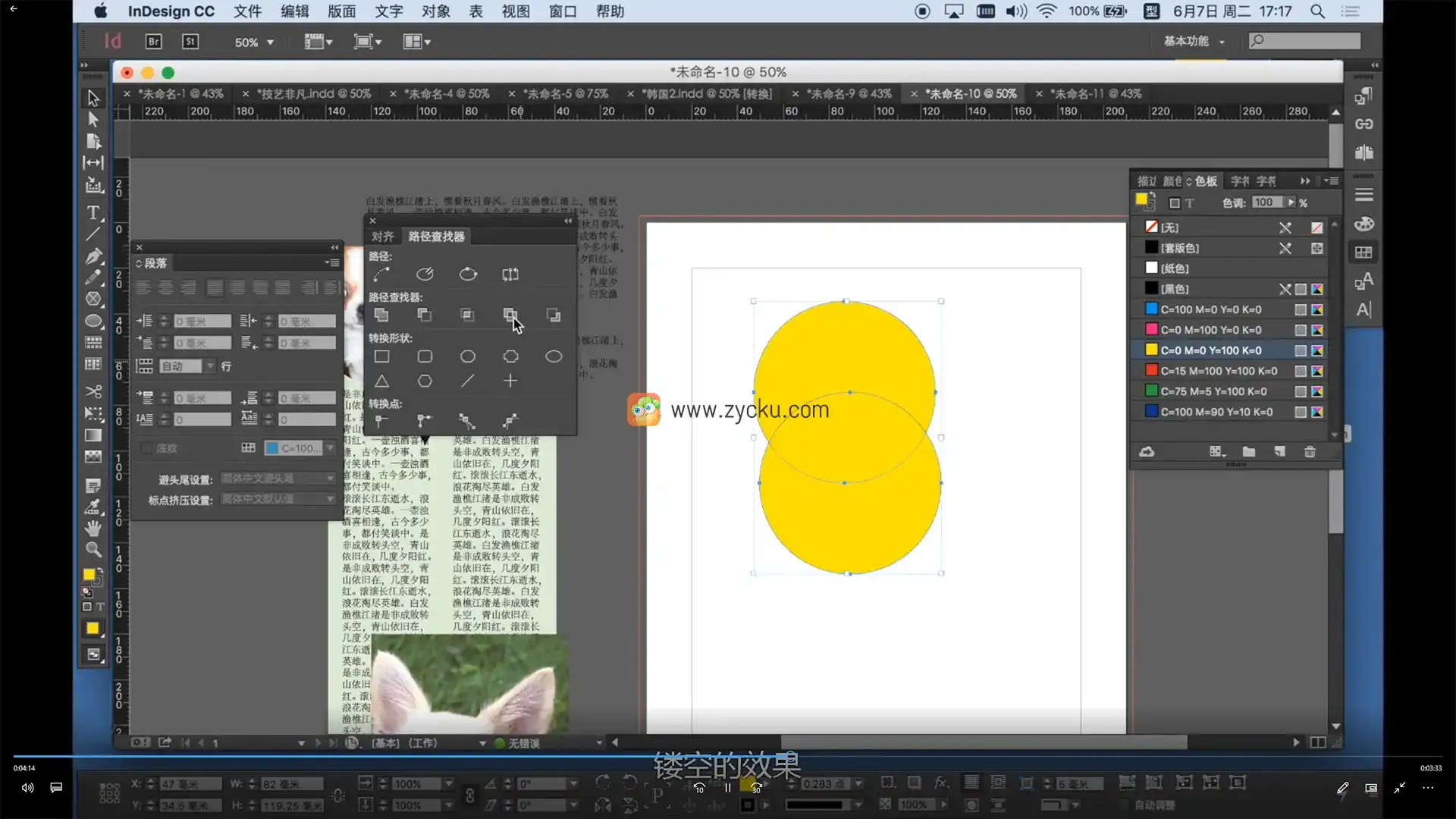Select the Scissors tool
This screenshot has height=819, width=1456.
(93, 391)
